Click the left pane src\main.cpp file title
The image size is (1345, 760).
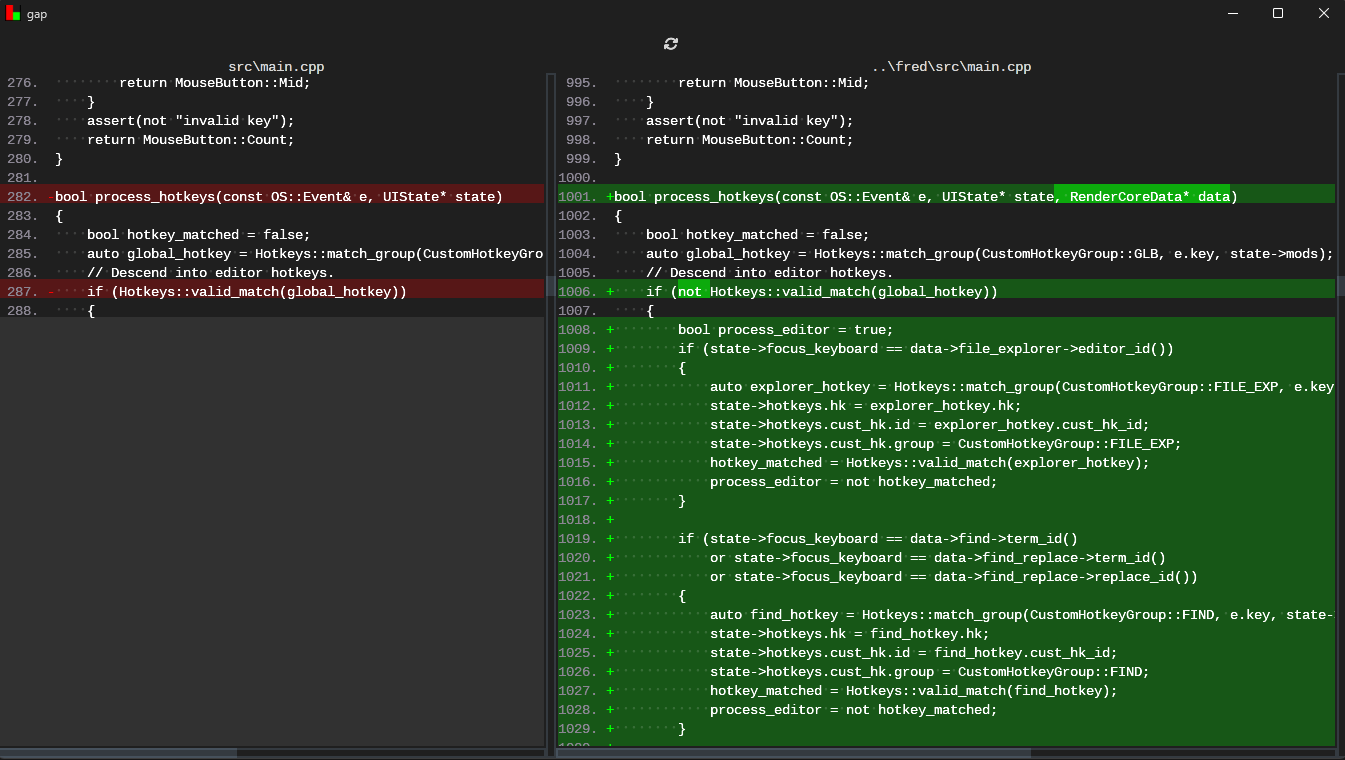point(276,67)
